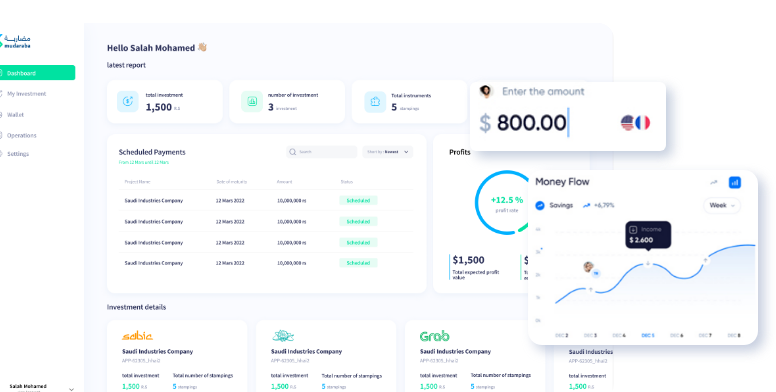Open the Sort by Newest dropdown
This screenshot has height=392, width=776.
click(388, 152)
